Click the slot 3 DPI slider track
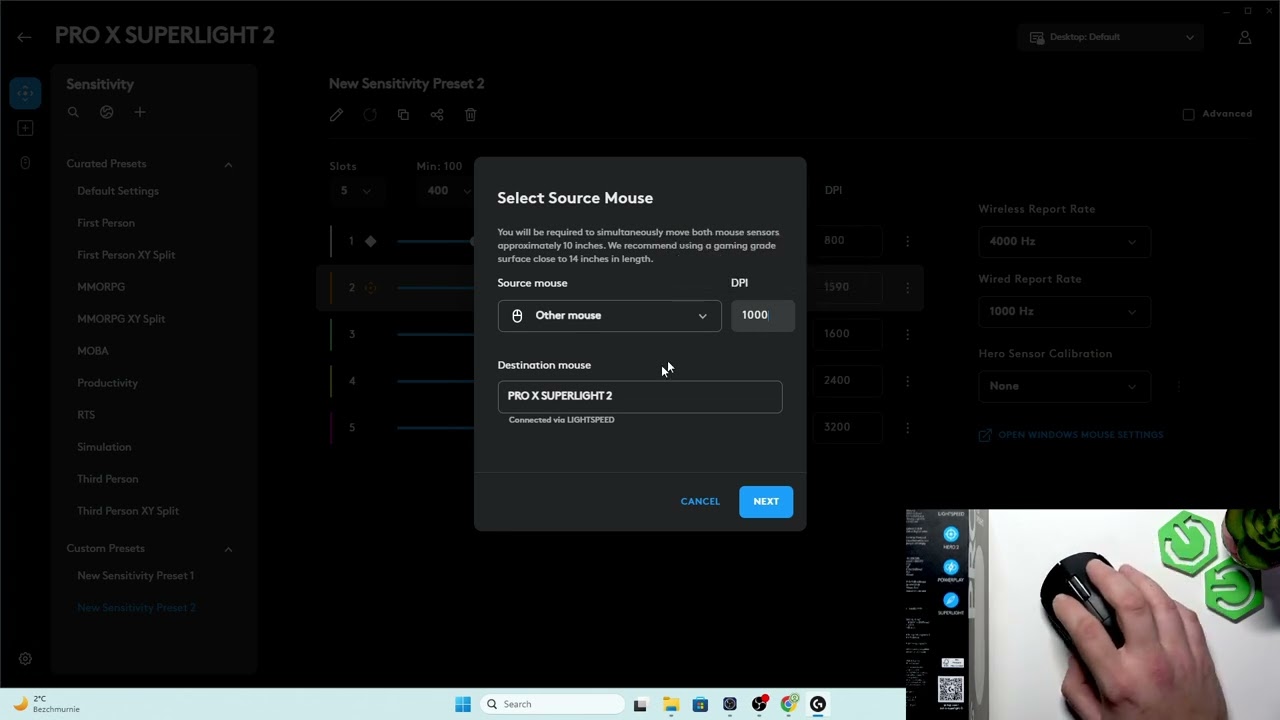The image size is (1280, 720). click(436, 334)
